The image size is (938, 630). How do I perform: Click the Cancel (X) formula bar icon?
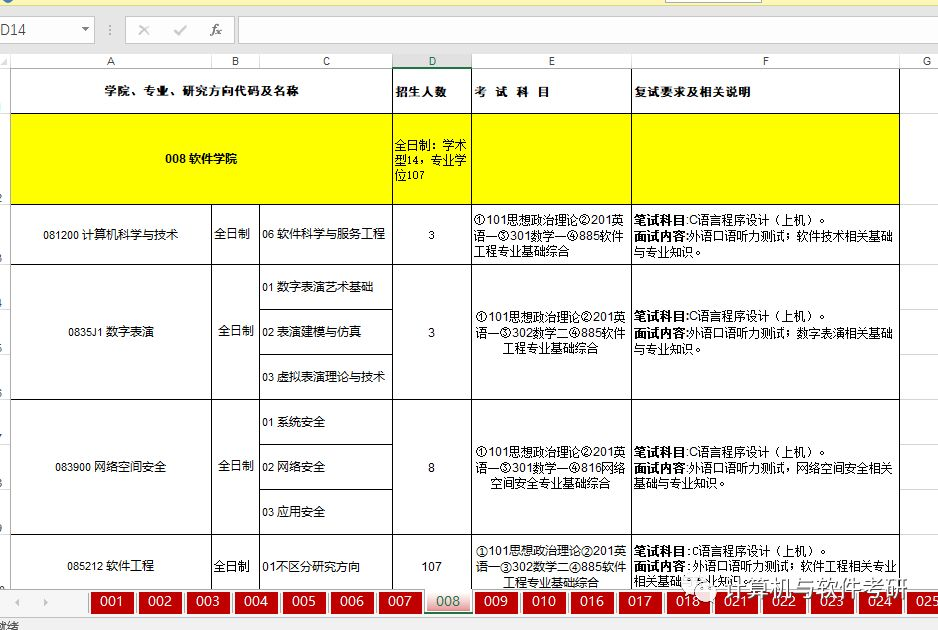[144, 30]
